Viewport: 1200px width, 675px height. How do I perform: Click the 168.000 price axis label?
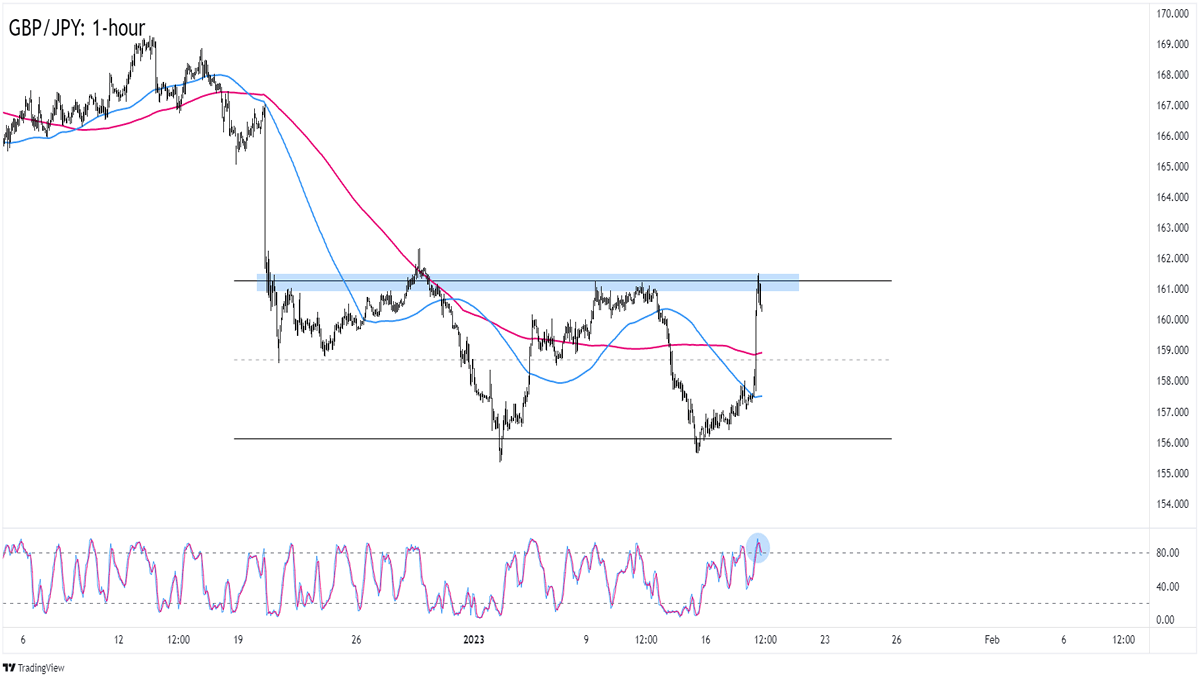1171,75
